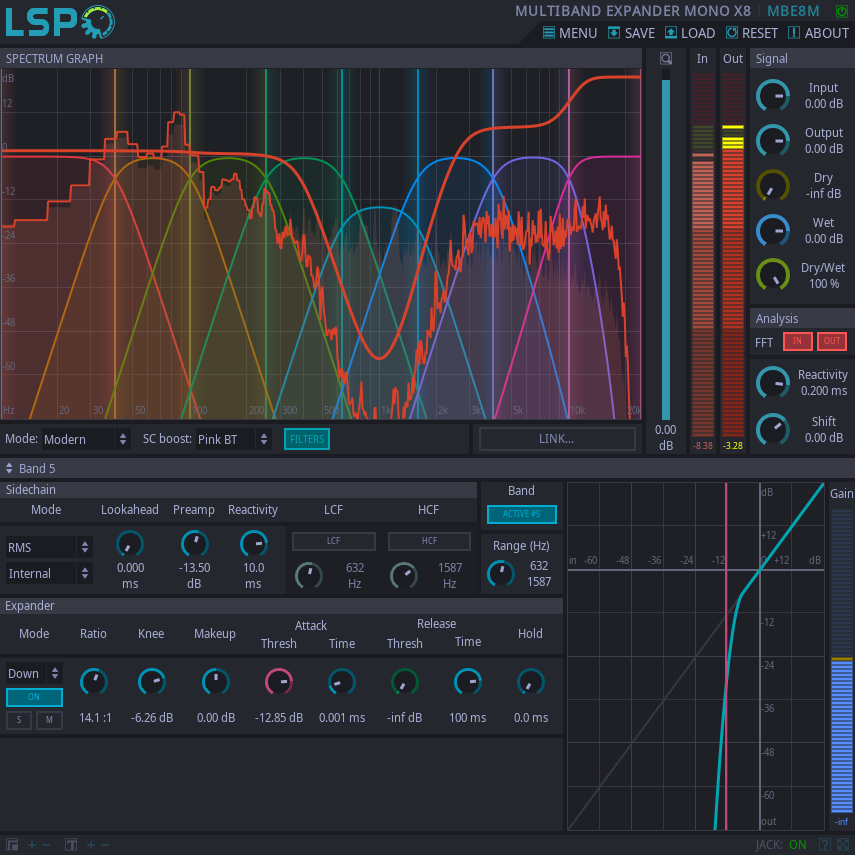Click the sidechain Reactivity knob
Image resolution: width=855 pixels, height=855 pixels.
[254, 544]
